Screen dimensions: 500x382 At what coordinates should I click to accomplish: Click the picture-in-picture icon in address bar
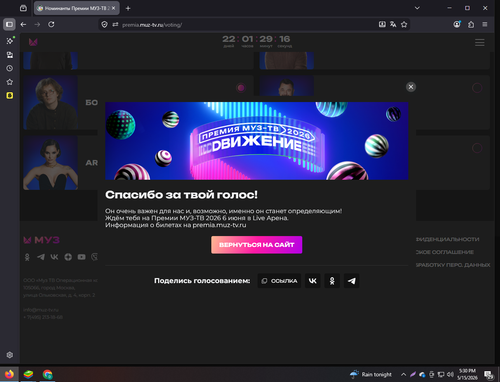pyautogui.click(x=382, y=24)
